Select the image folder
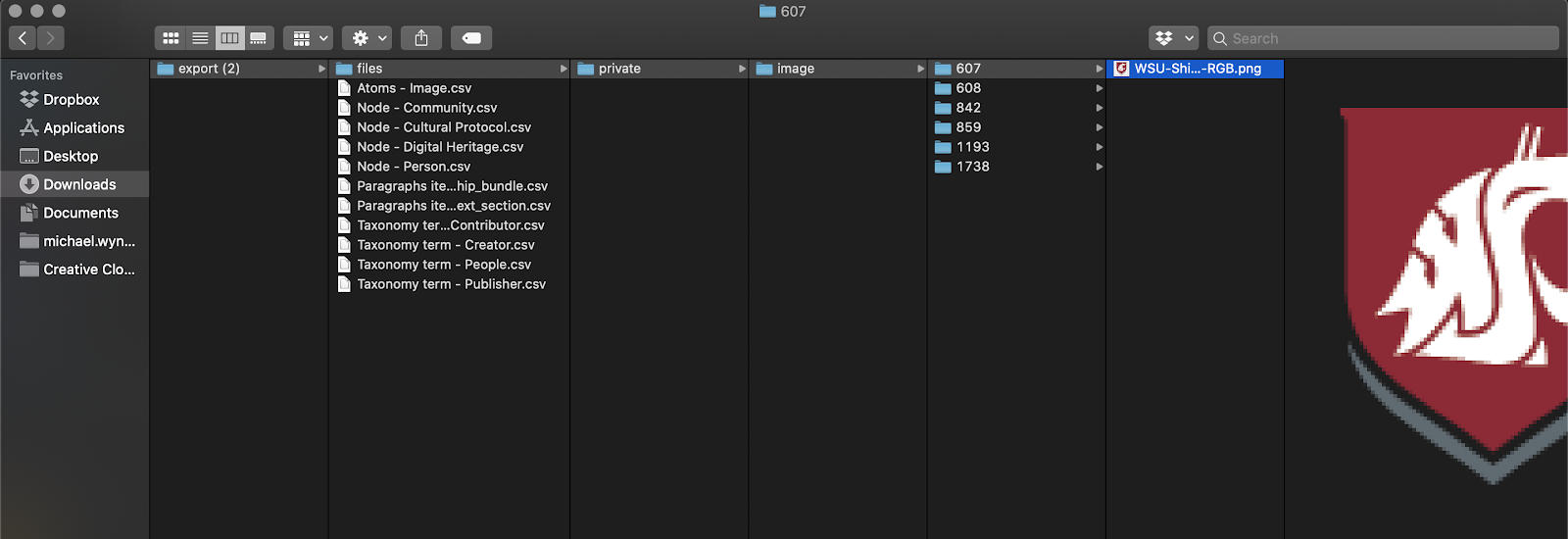 839,69
